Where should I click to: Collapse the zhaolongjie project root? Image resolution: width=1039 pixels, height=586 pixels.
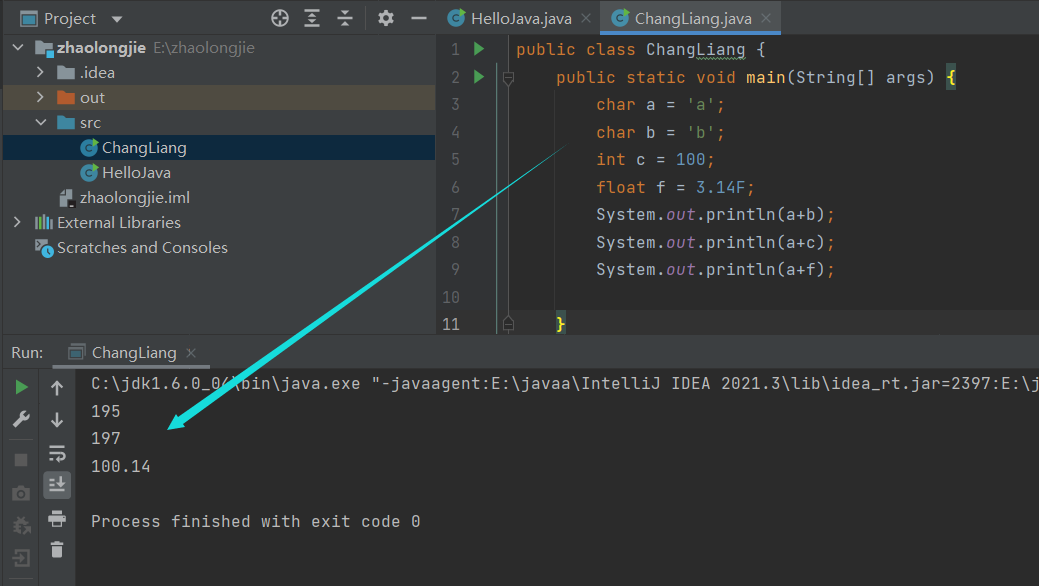pyautogui.click(x=19, y=48)
